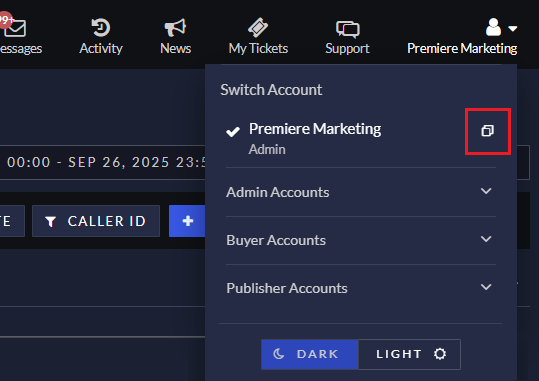Click the checkmark next to Premiere Marketing
539x381 pixels.
(233, 131)
